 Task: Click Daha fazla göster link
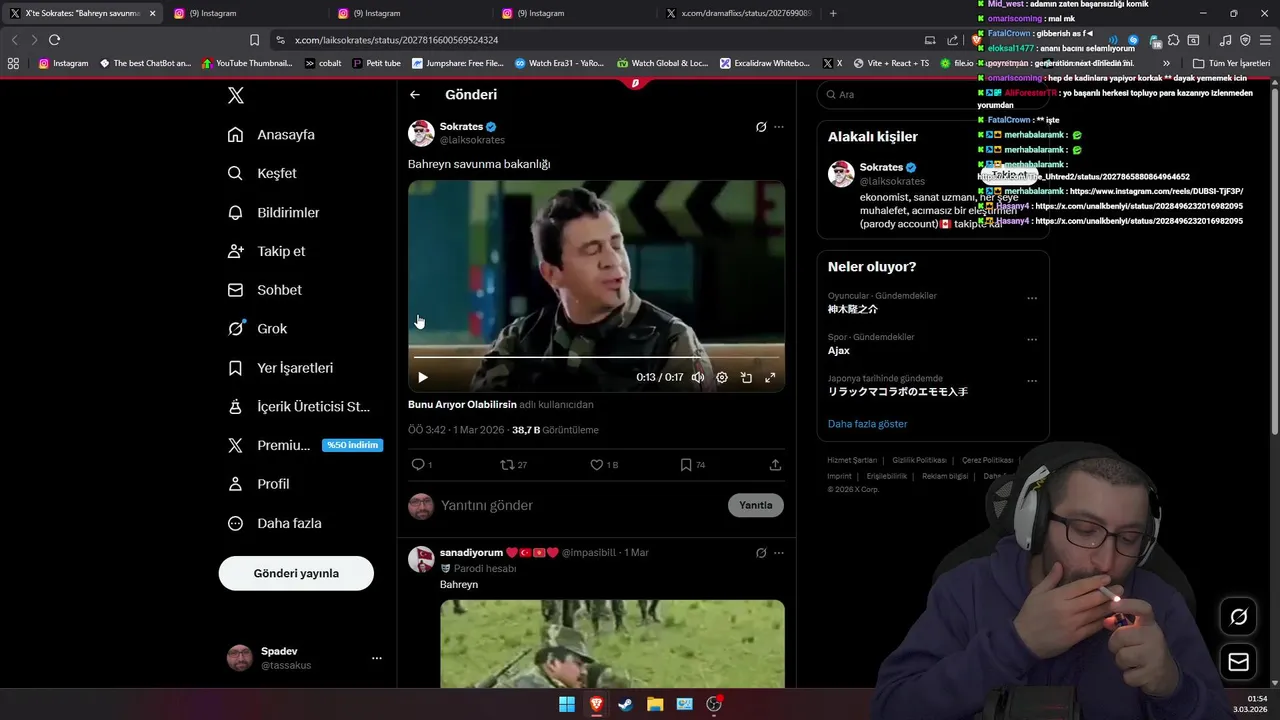tap(868, 424)
